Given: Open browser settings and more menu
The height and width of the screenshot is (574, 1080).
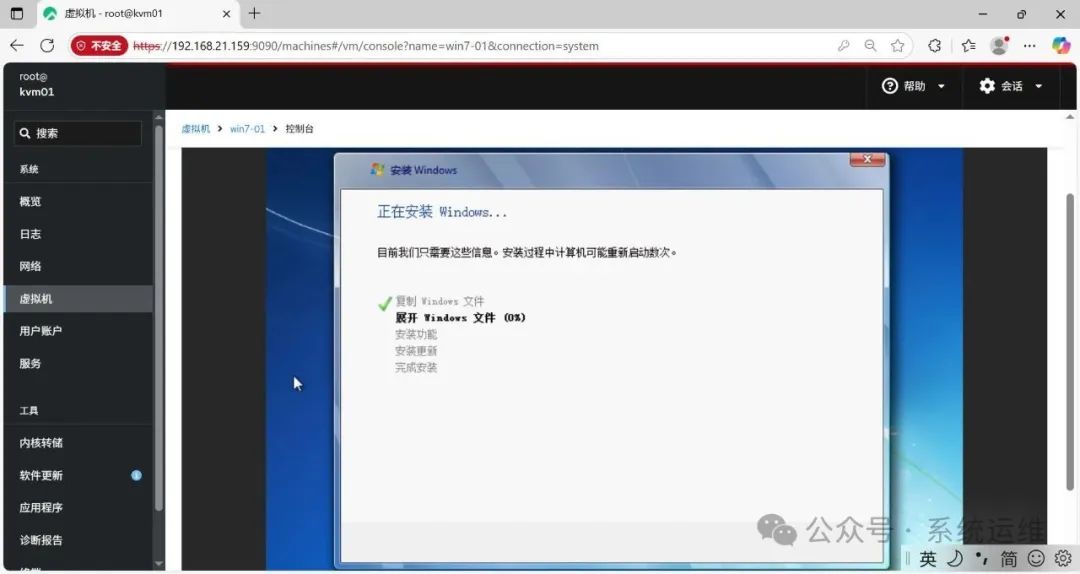Looking at the screenshot, I should [1029, 45].
